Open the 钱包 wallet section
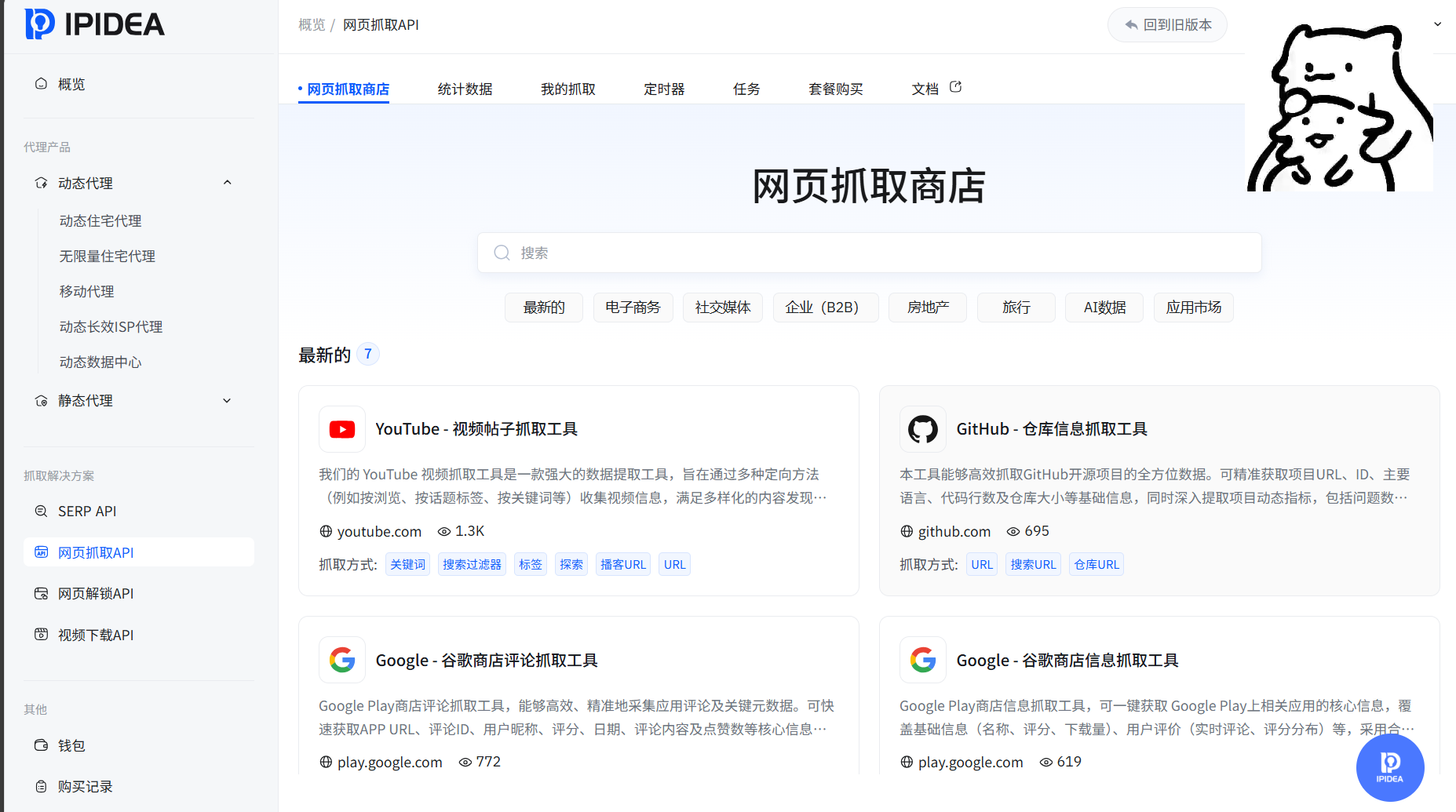 point(70,745)
